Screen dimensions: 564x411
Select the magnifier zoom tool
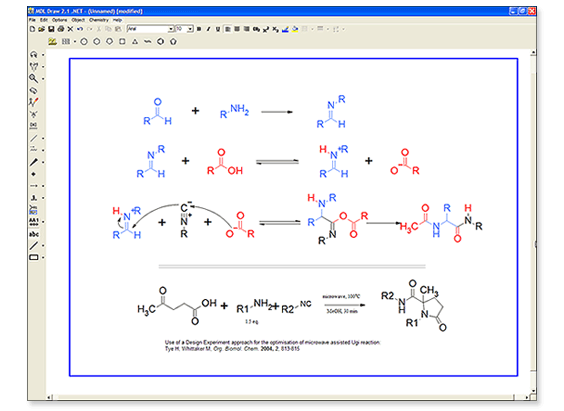coord(33,78)
